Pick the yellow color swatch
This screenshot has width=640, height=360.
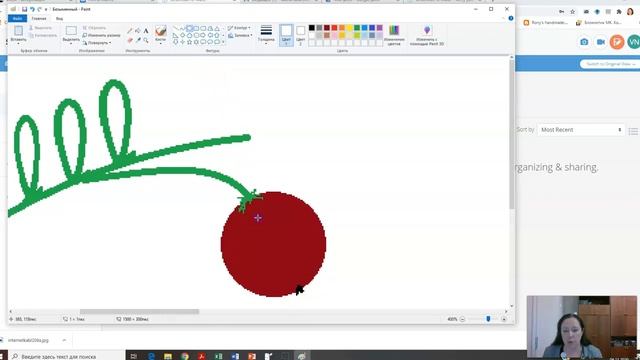click(349, 28)
